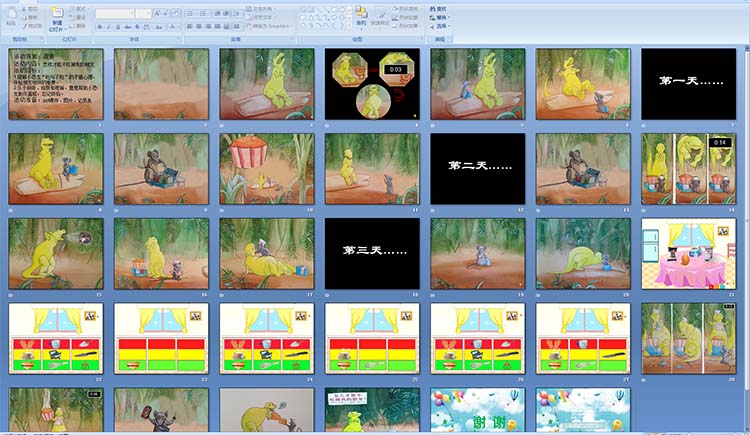Select slide 10 with the giant cupcake
Image resolution: width=750 pixels, height=435 pixels.
[267, 168]
